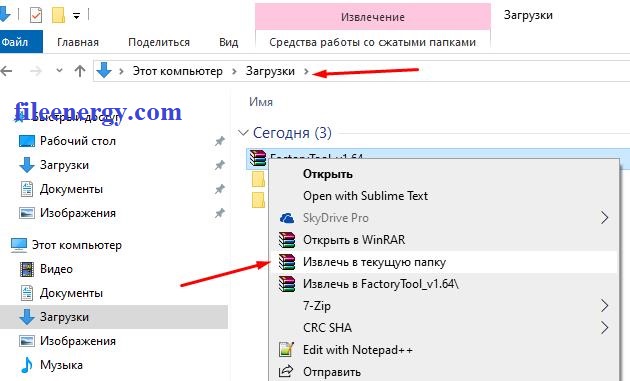
Task: Select Документы under Этот компьютер
Action: [71, 293]
